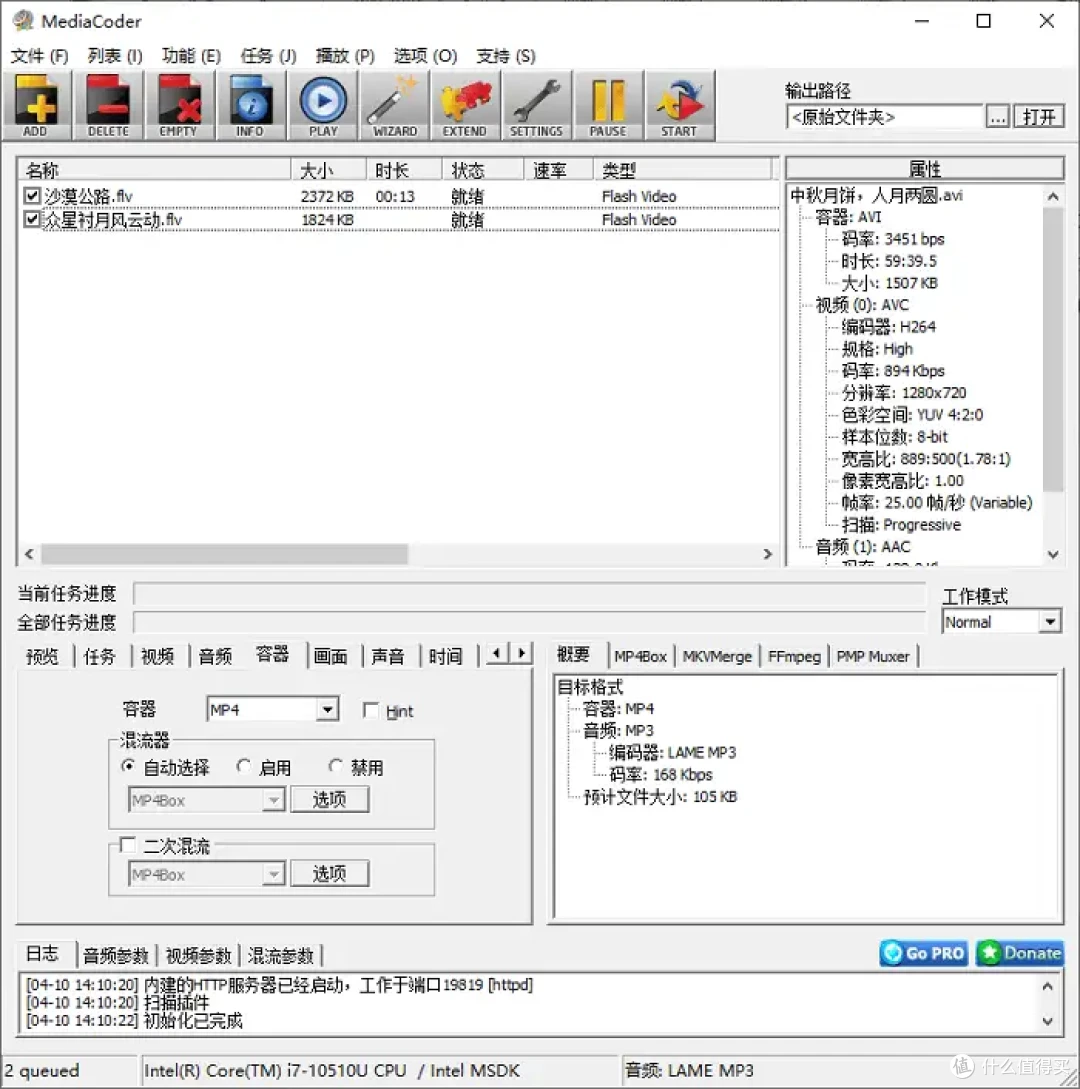1080x1089 pixels.
Task: Click the MediaCoder app icon in title bar
Action: [x=23, y=21]
